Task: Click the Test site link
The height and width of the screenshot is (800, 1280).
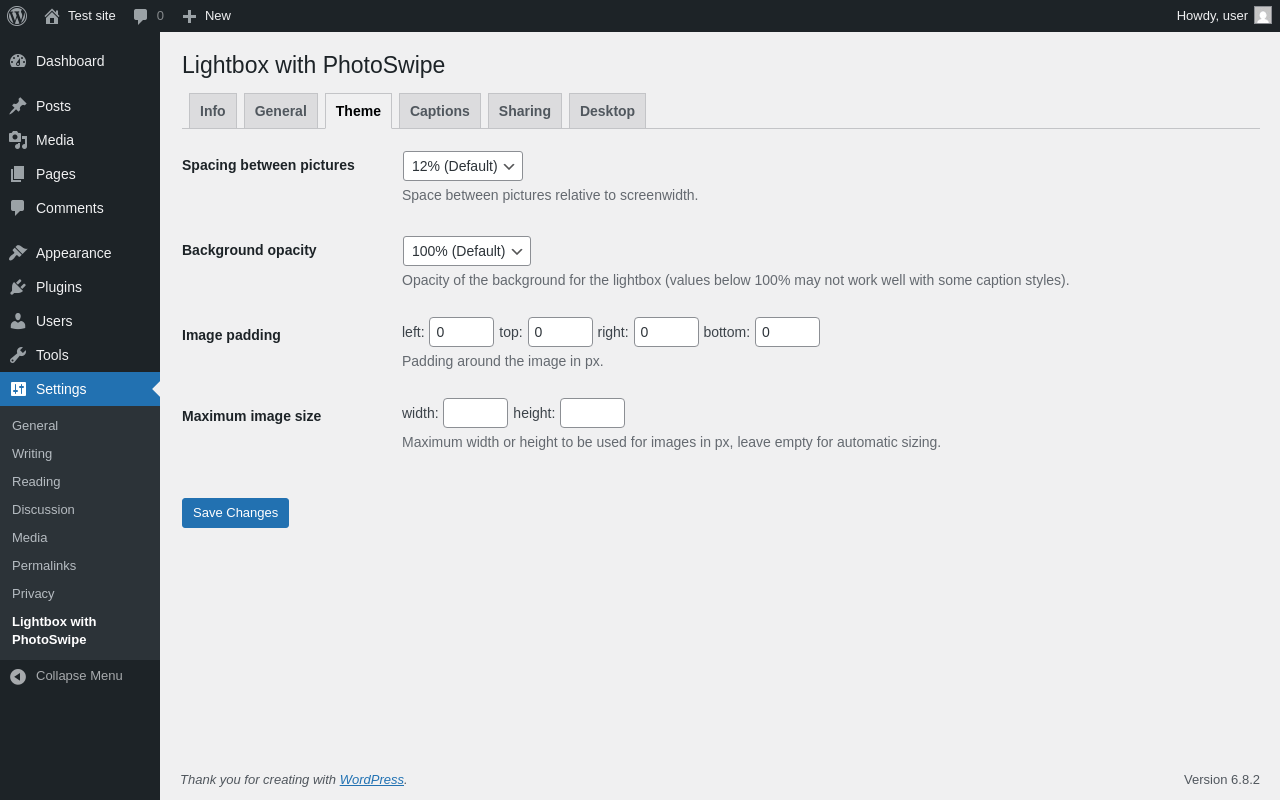Action: 92,16
